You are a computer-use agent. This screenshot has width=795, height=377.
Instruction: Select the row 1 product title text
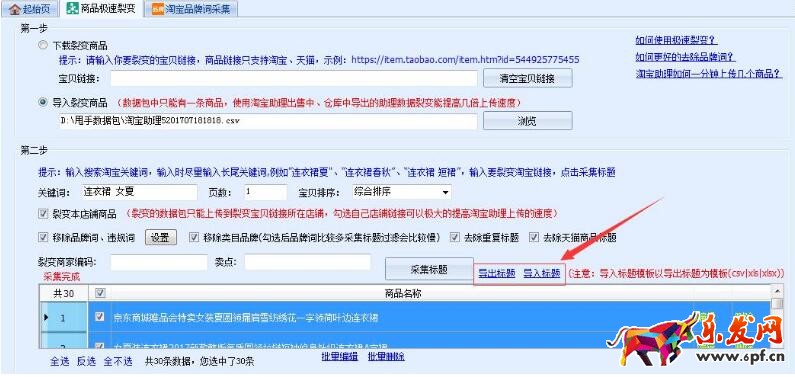pos(245,318)
